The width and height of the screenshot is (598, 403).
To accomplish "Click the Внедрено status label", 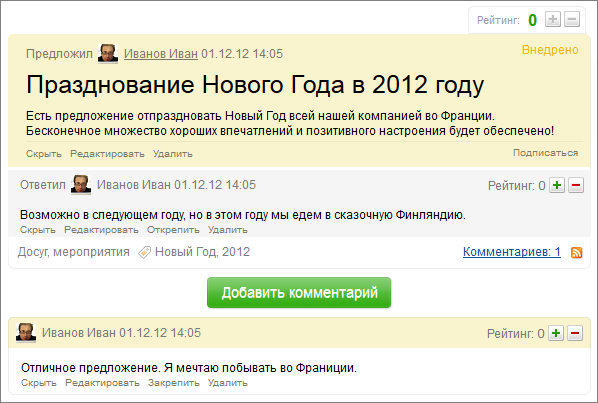I will coord(550,50).
